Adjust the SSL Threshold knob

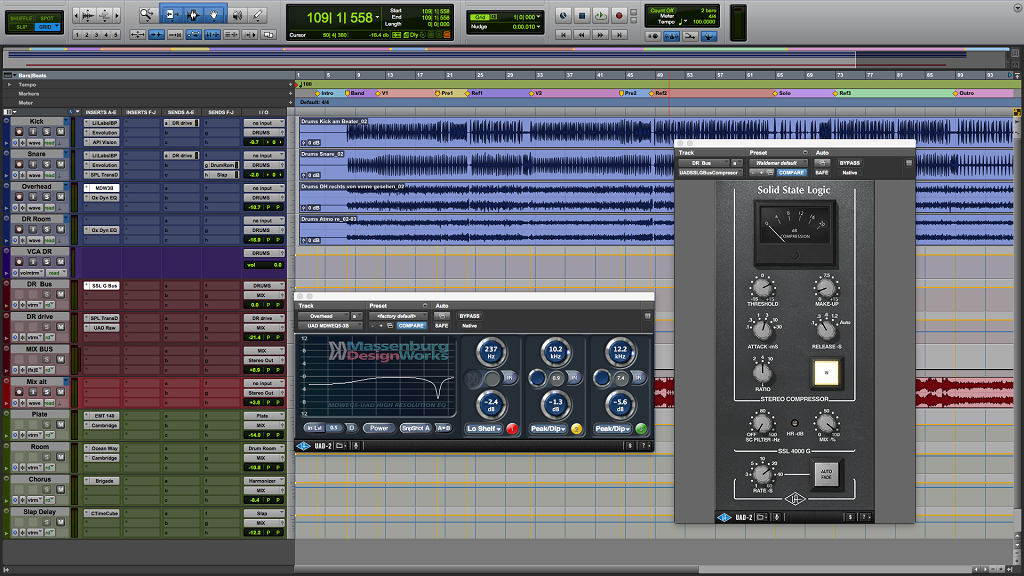coord(762,287)
